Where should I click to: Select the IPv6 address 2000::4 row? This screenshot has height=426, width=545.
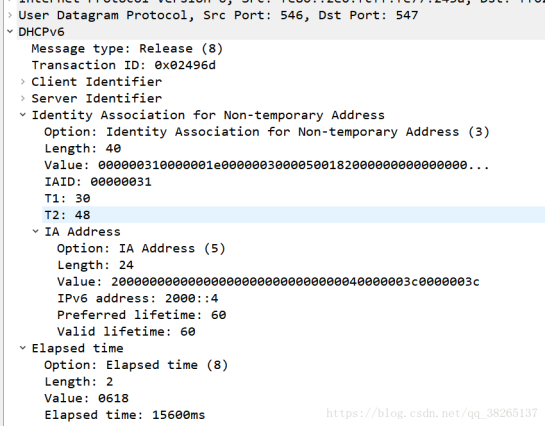[138, 298]
